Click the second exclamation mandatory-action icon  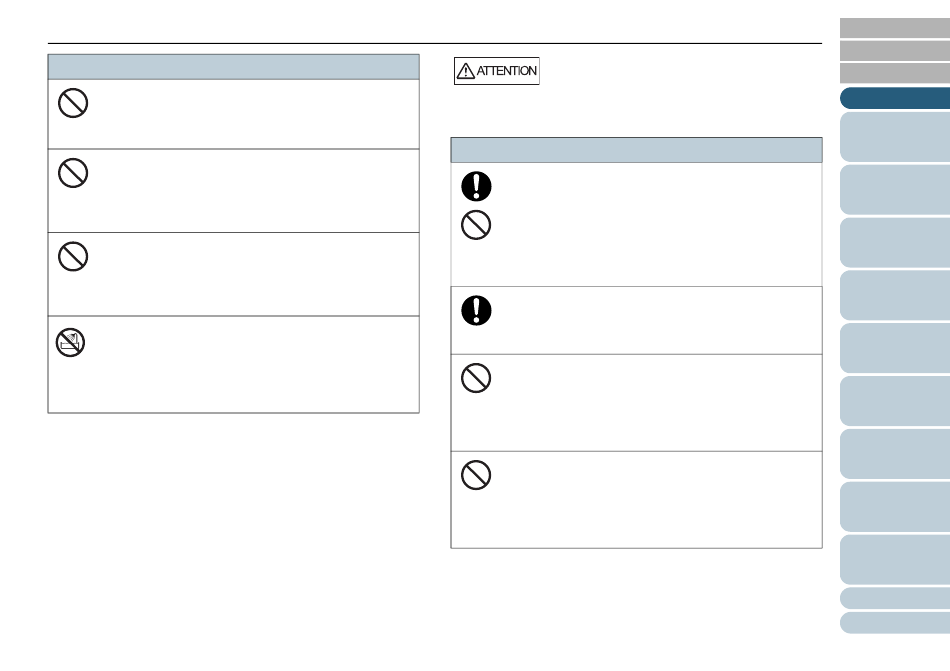pos(476,311)
